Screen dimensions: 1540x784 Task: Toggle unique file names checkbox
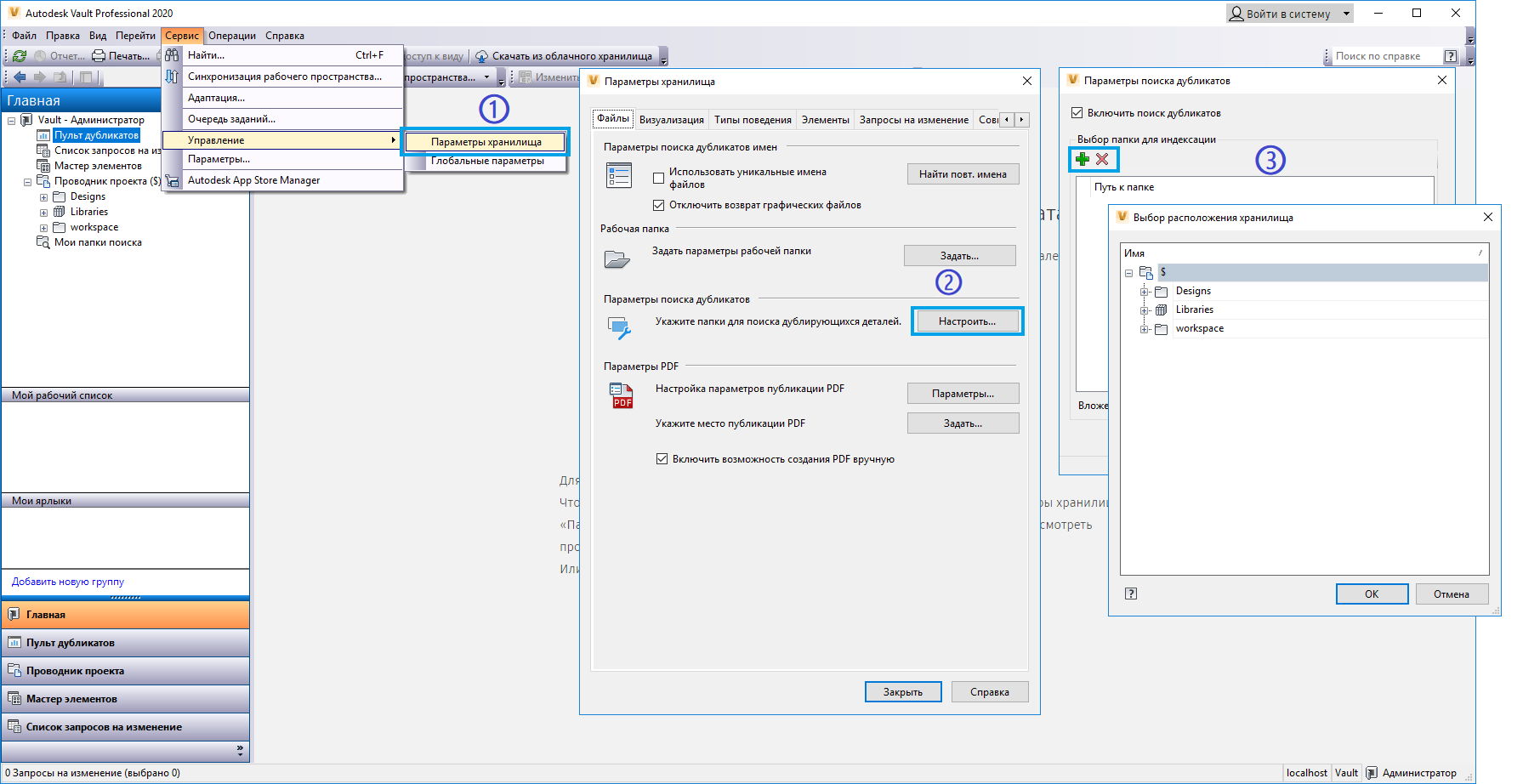pos(658,178)
